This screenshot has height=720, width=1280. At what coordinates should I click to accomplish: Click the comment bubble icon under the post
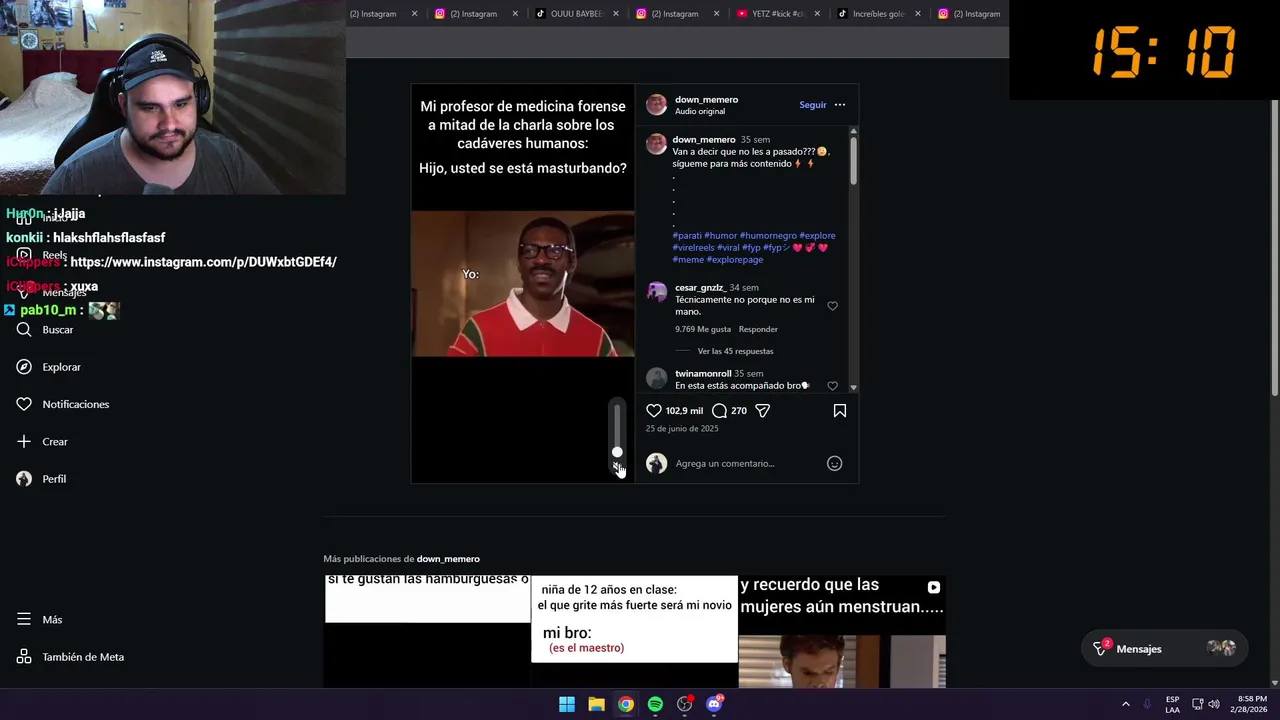719,411
